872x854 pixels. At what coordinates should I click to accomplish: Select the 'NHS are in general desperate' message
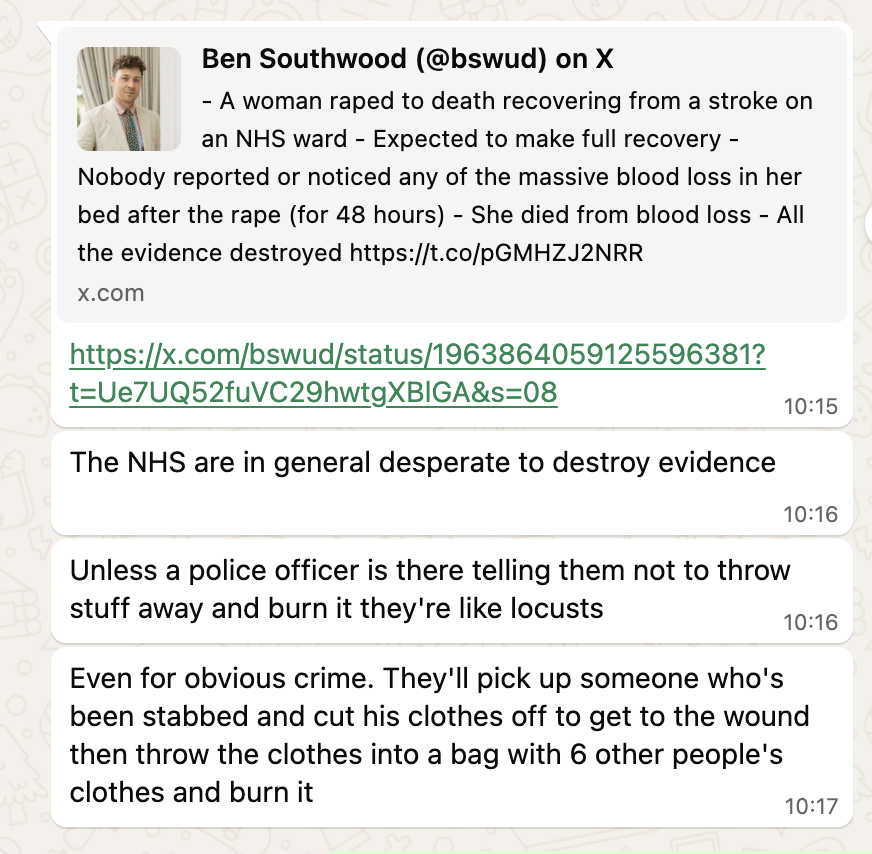coord(422,463)
